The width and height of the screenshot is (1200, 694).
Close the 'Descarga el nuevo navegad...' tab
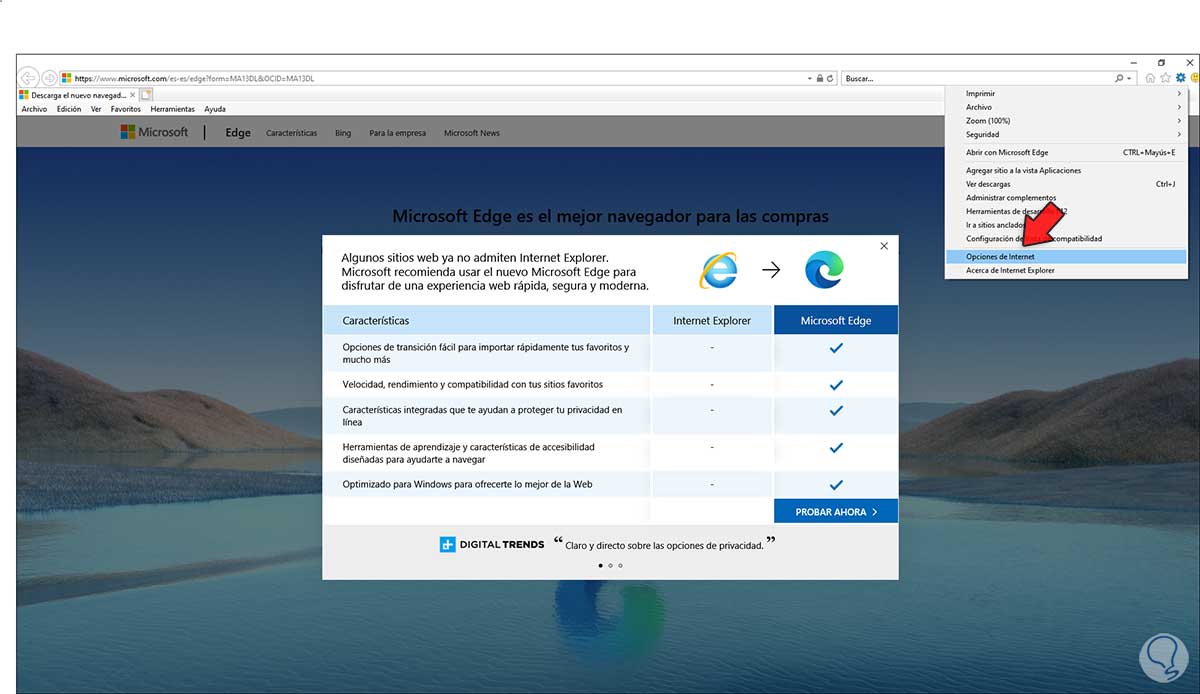pyautogui.click(x=133, y=95)
